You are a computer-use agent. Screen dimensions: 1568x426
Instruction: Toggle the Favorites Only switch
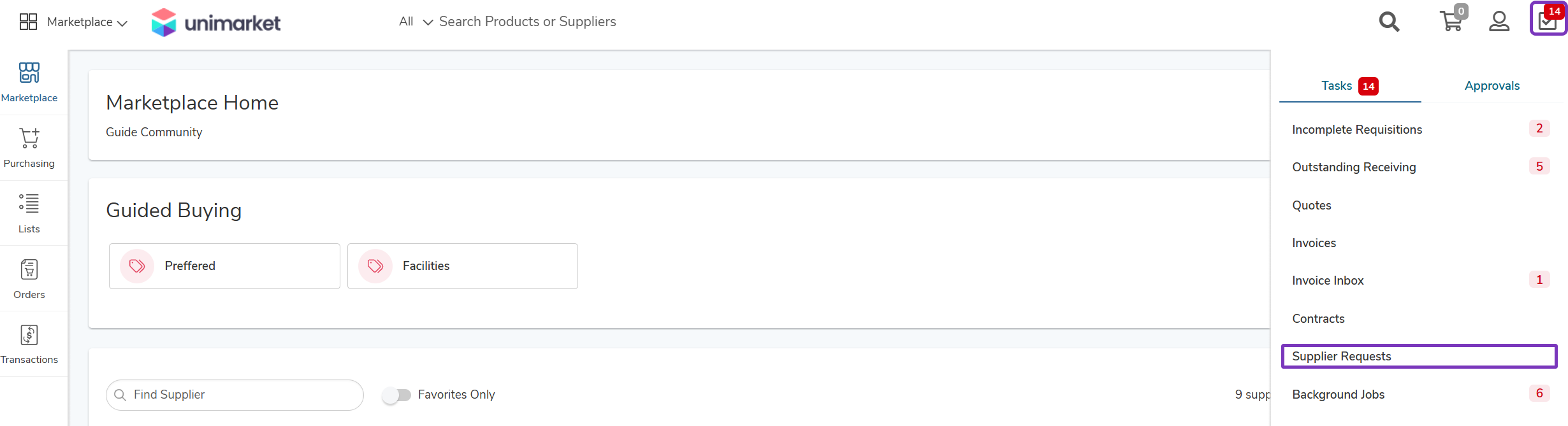click(x=397, y=395)
